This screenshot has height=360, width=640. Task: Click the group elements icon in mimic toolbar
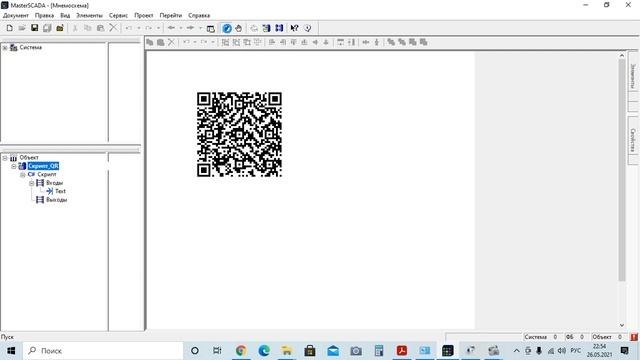click(225, 42)
